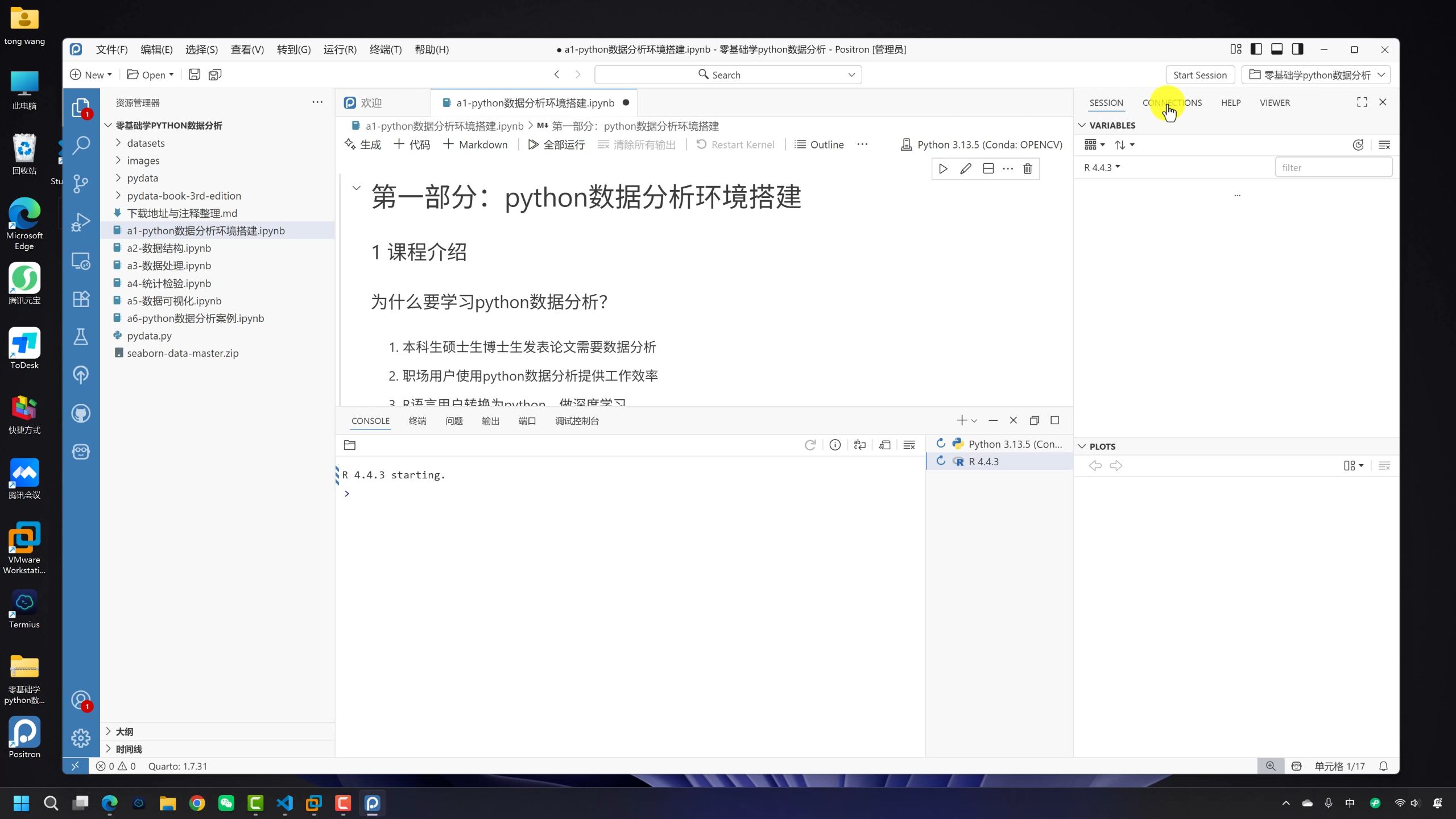Click the Restart Kernel button
This screenshot has height=819, width=1456.
tap(735, 144)
